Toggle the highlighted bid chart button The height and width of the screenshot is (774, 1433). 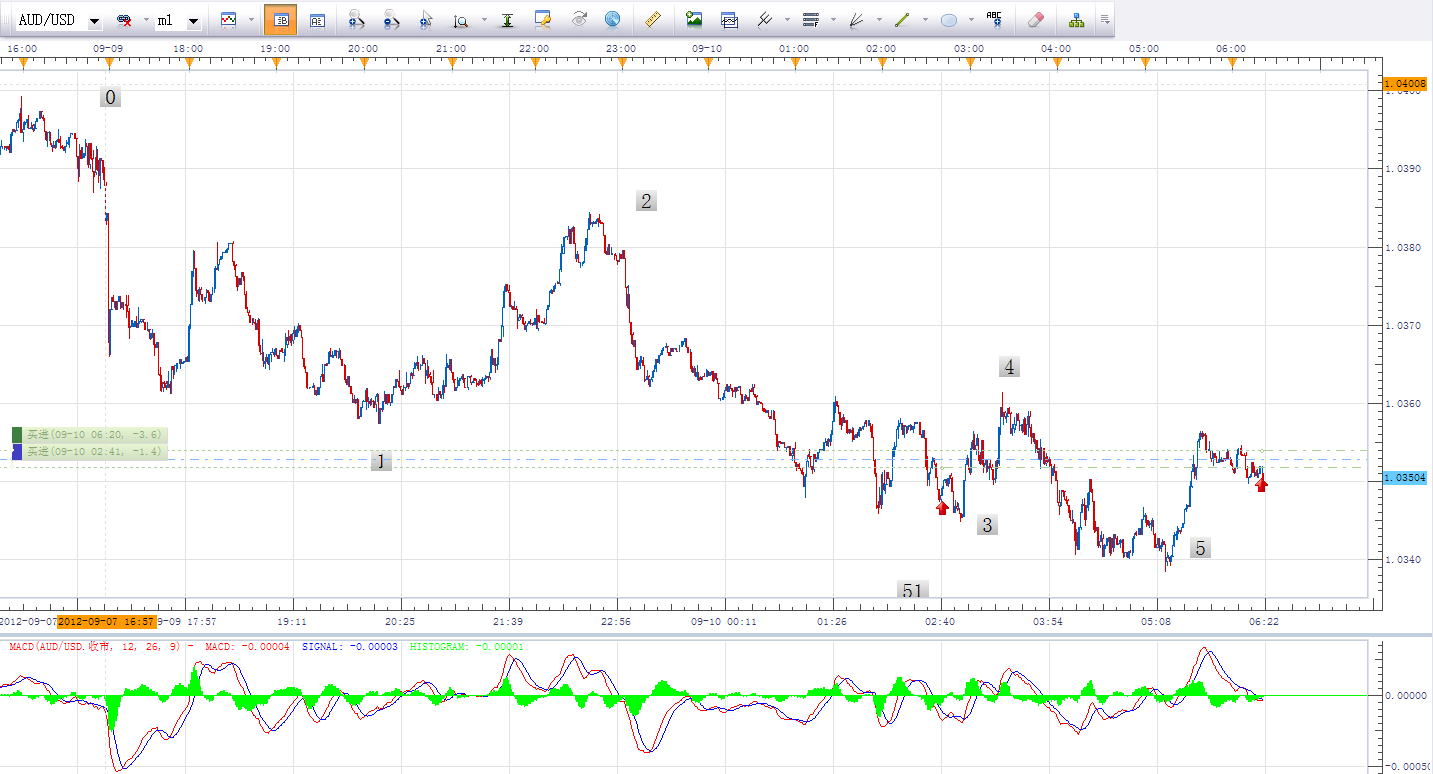click(x=280, y=20)
